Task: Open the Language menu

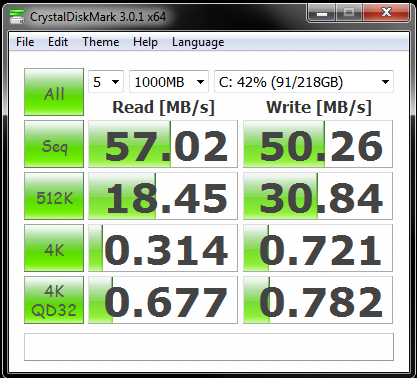Action: click(198, 42)
